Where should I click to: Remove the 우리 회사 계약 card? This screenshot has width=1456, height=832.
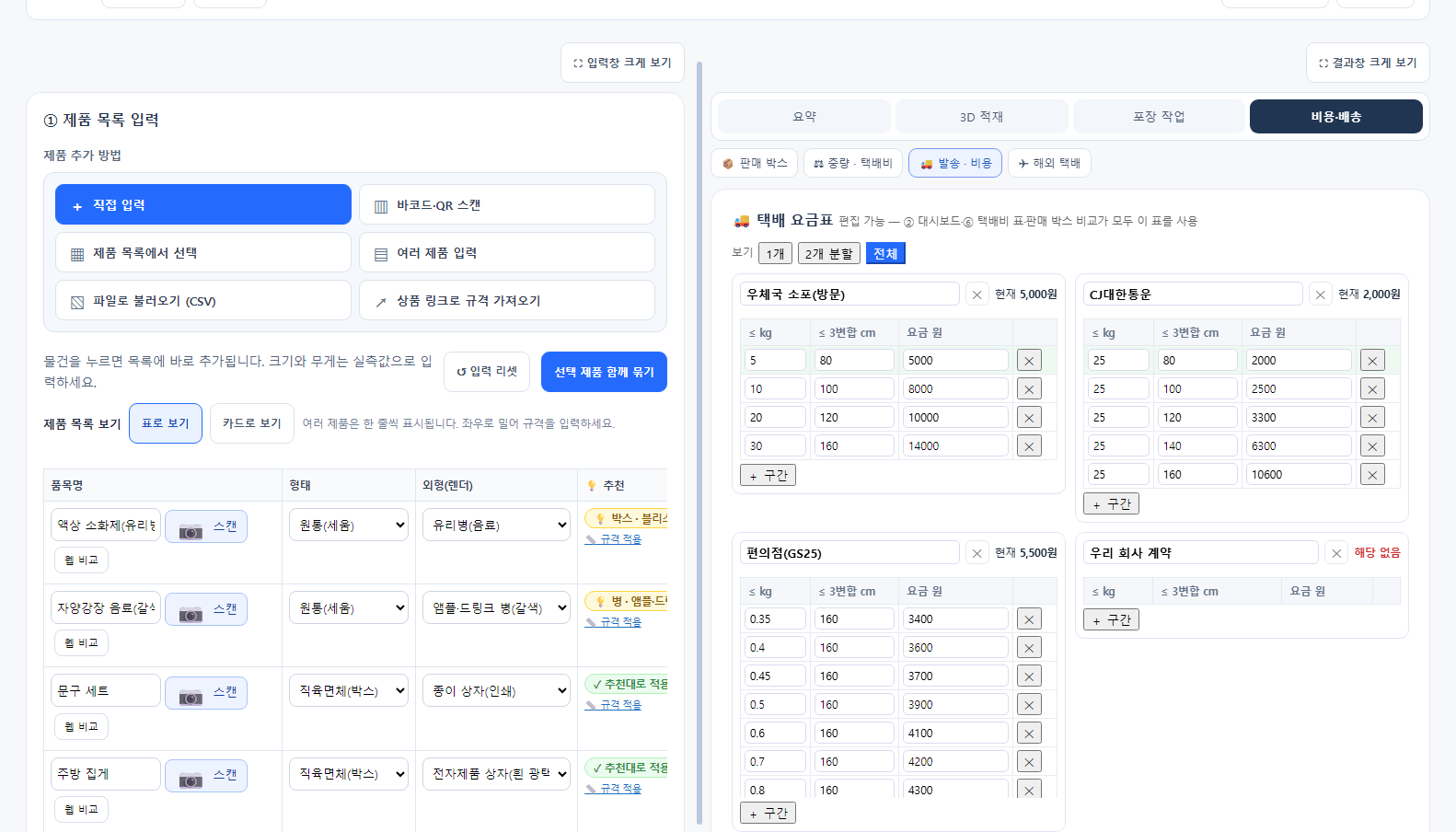pyautogui.click(x=1336, y=553)
